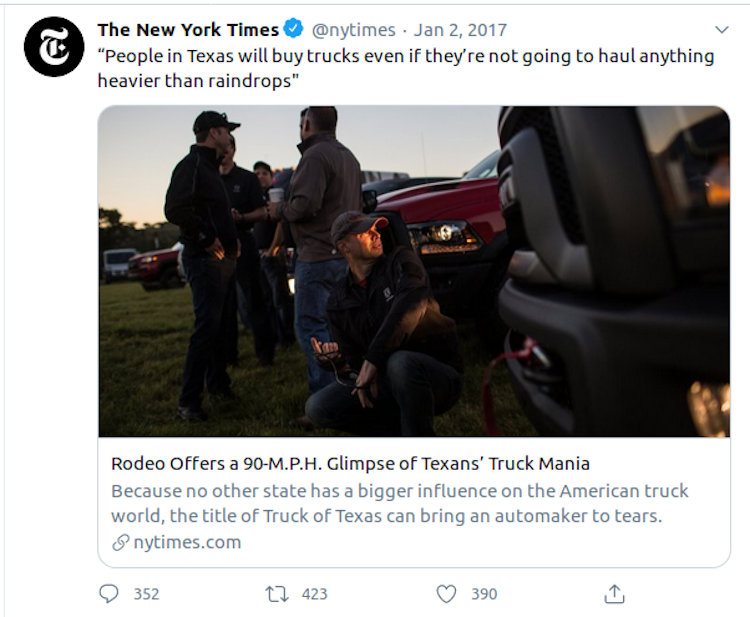
Task: Like the tweet with the heart icon
Action: [446, 594]
